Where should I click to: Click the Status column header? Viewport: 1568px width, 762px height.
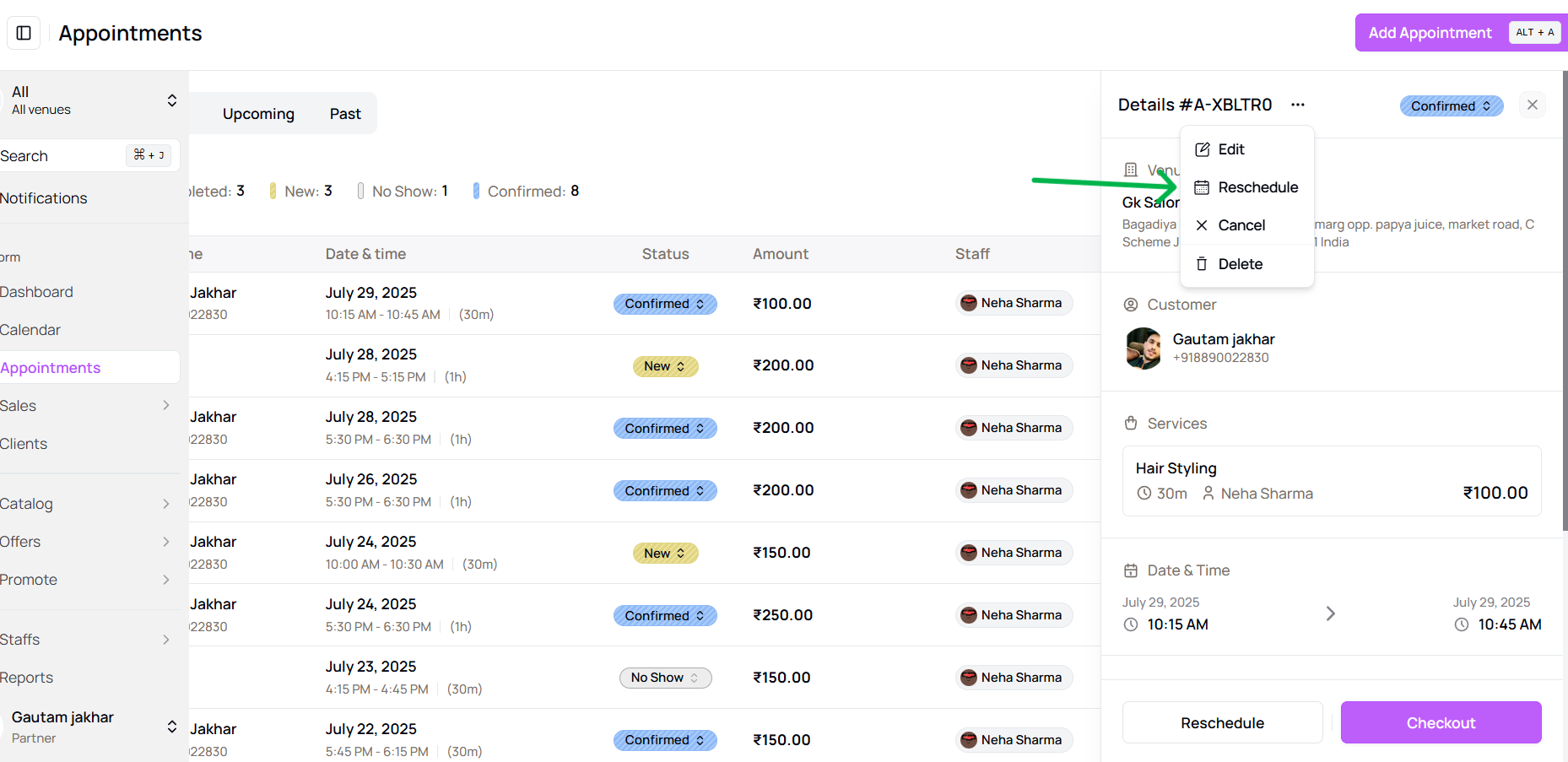(666, 254)
